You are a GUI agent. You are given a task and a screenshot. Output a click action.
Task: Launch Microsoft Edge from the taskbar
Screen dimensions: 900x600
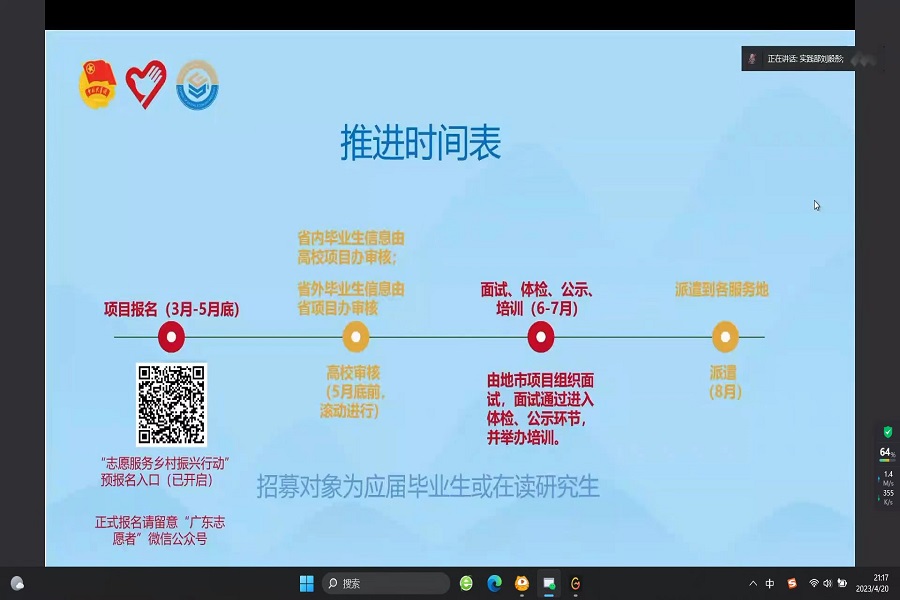tap(494, 583)
